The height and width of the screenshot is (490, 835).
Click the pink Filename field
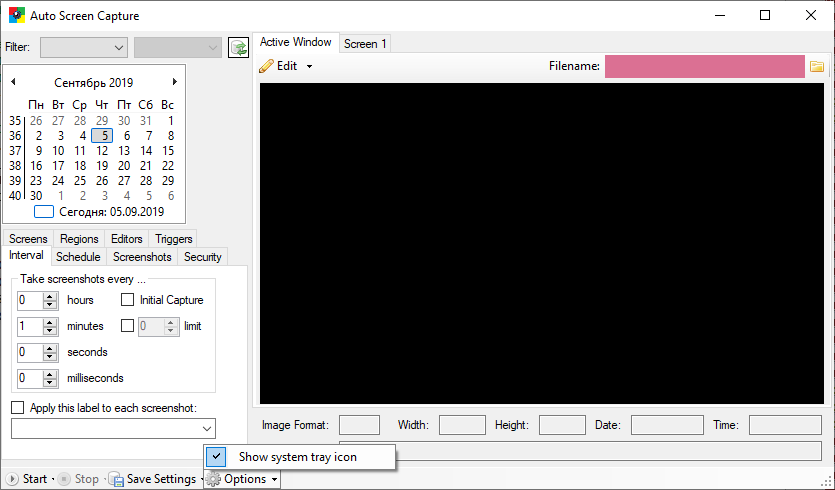point(705,67)
